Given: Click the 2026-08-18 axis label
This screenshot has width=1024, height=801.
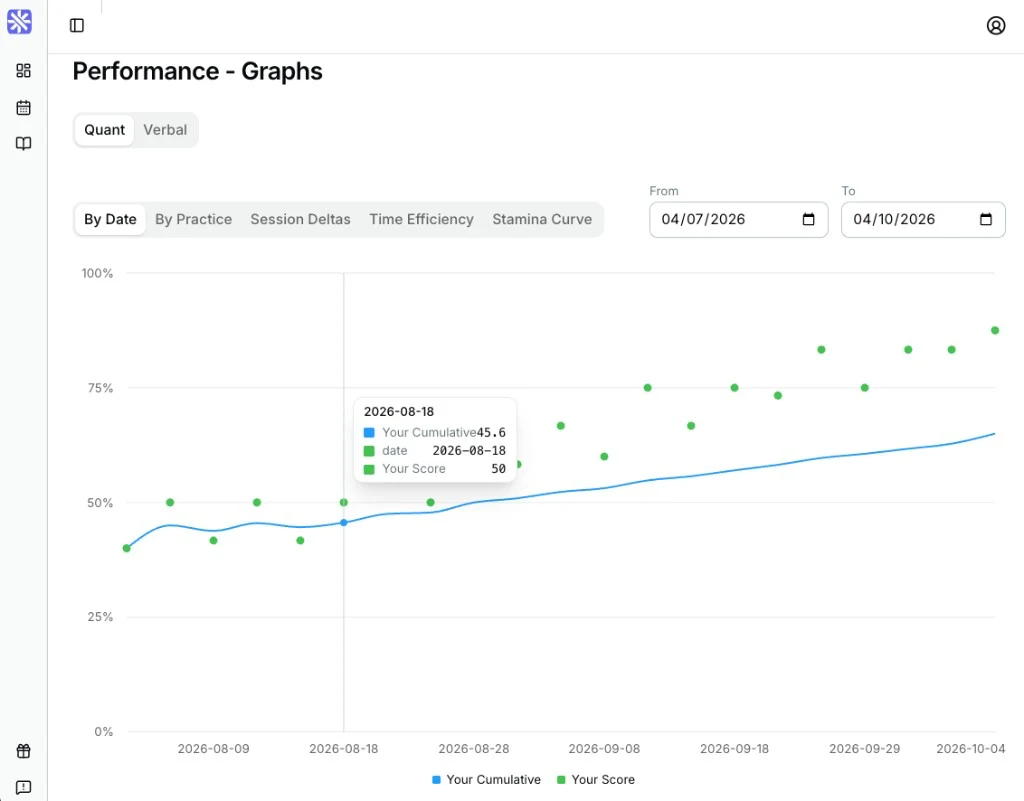Looking at the screenshot, I should coord(344,749).
